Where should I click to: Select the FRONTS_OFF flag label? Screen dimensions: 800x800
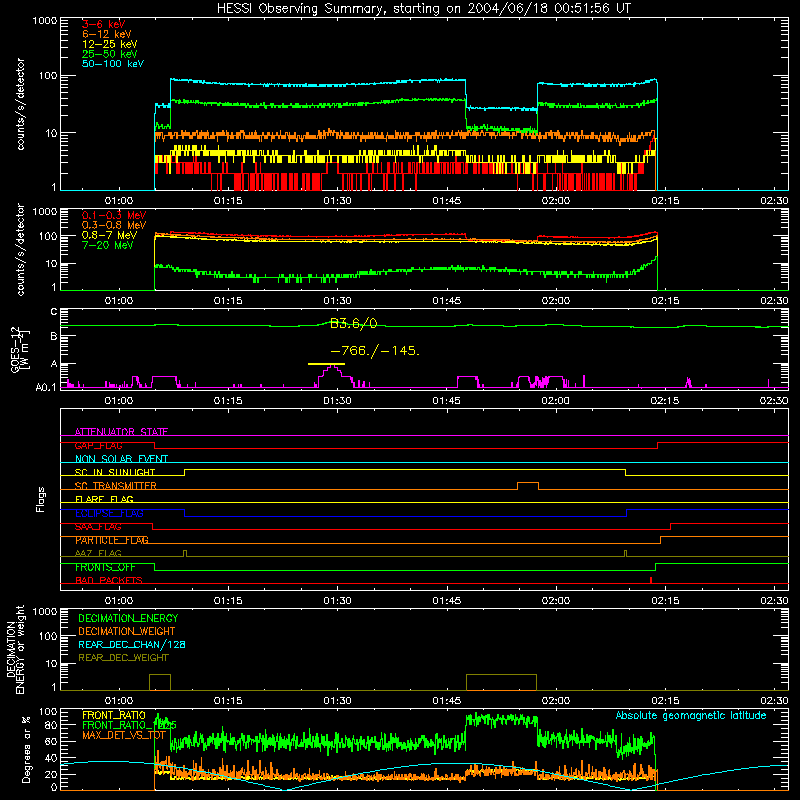tap(105, 567)
